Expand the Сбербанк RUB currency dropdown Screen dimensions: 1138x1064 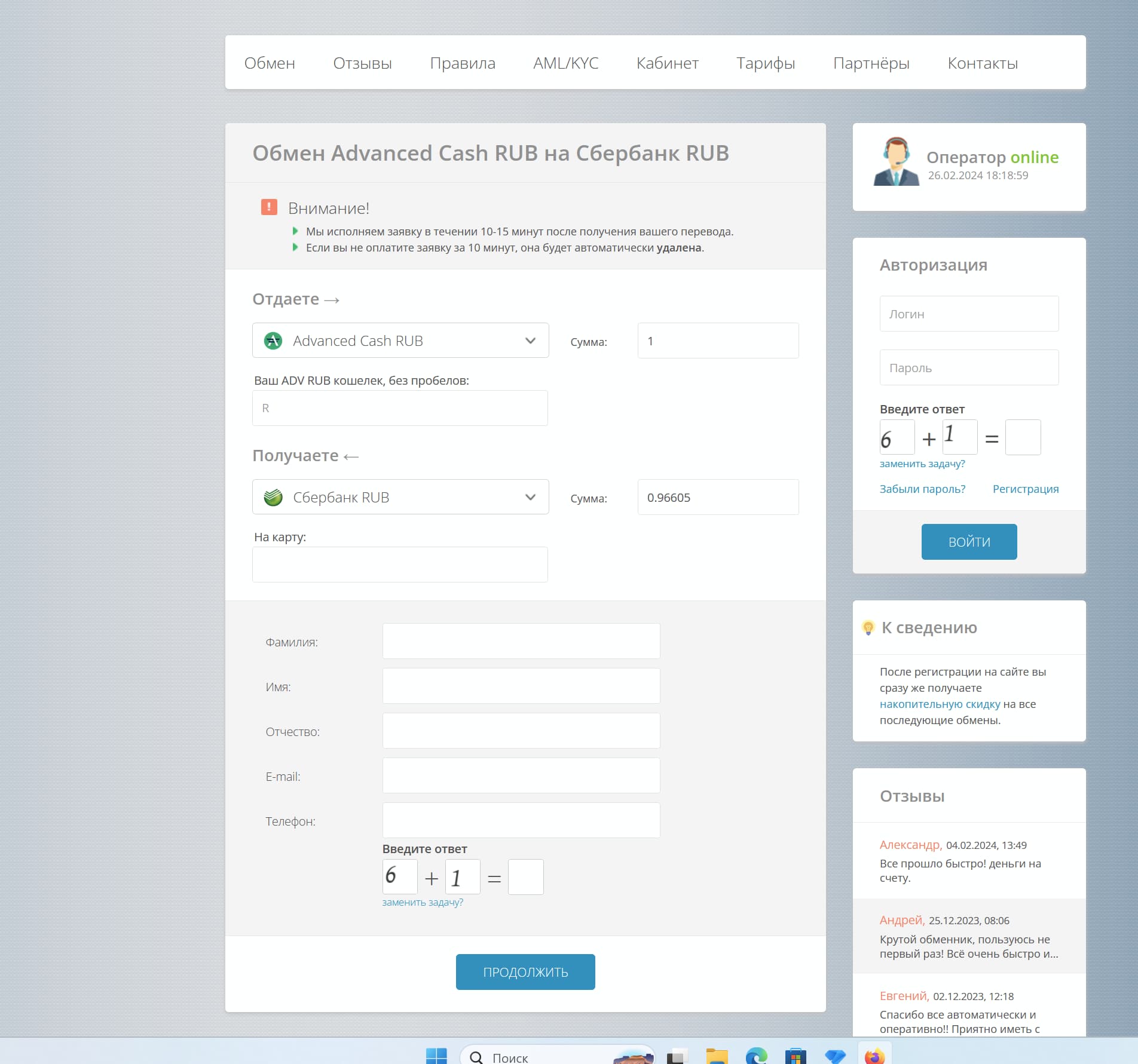coord(400,497)
